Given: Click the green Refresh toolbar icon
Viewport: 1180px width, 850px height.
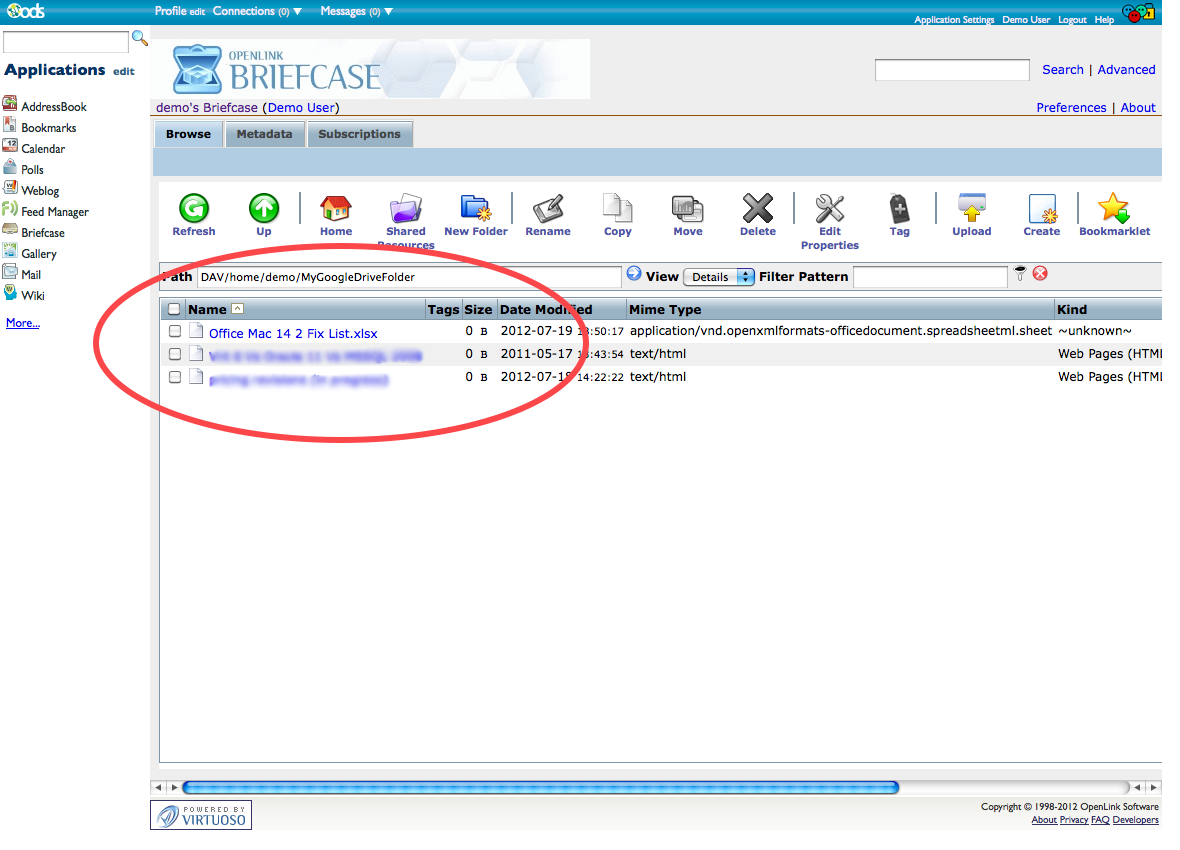Looking at the screenshot, I should pyautogui.click(x=193, y=209).
